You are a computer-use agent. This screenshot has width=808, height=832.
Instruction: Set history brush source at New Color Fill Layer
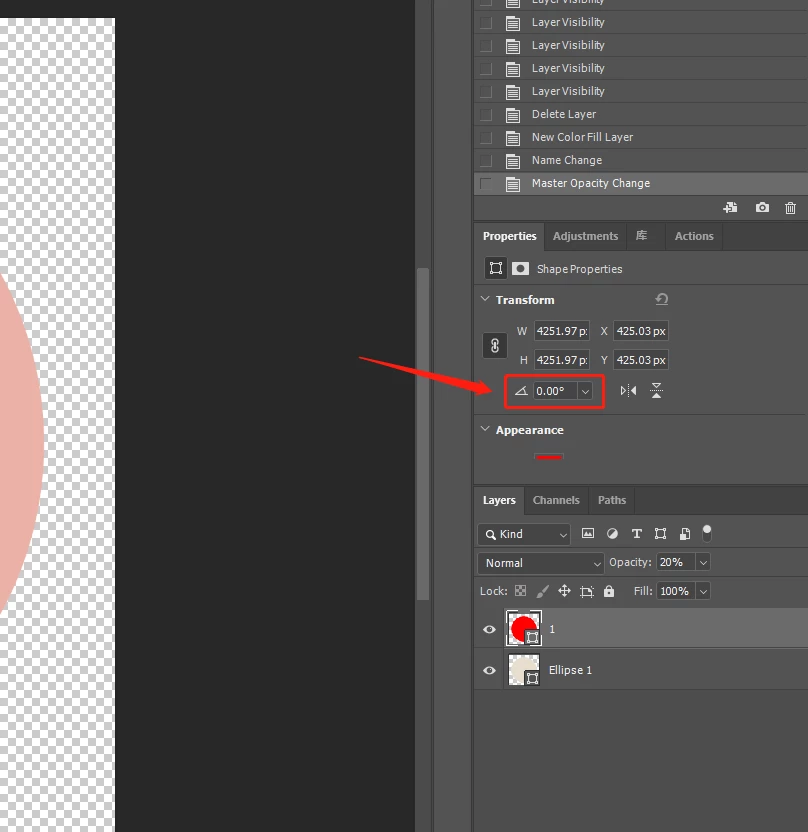[x=485, y=138]
